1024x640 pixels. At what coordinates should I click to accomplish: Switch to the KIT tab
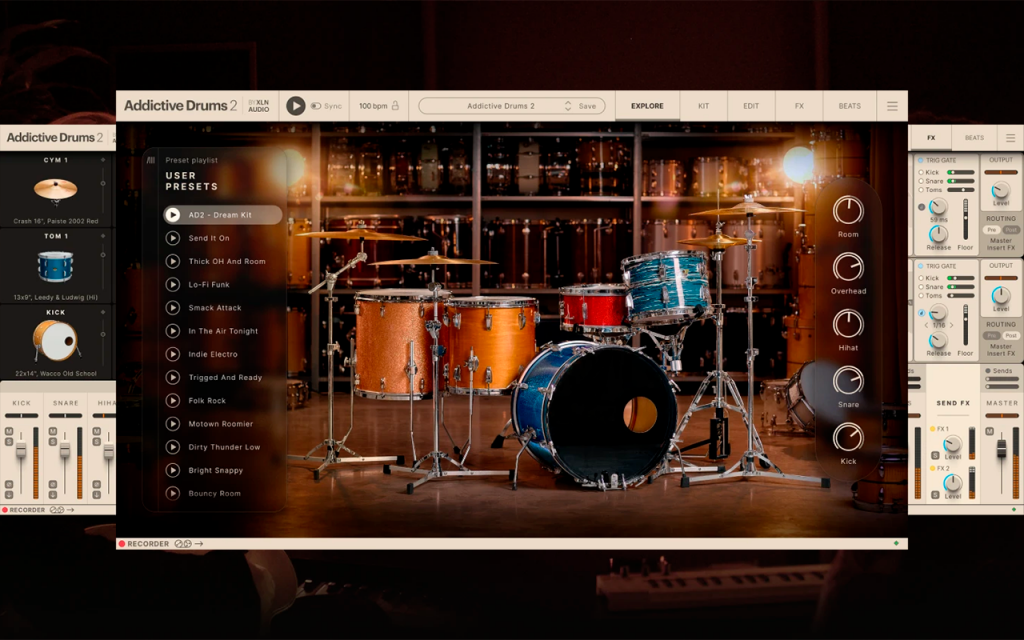(x=703, y=106)
